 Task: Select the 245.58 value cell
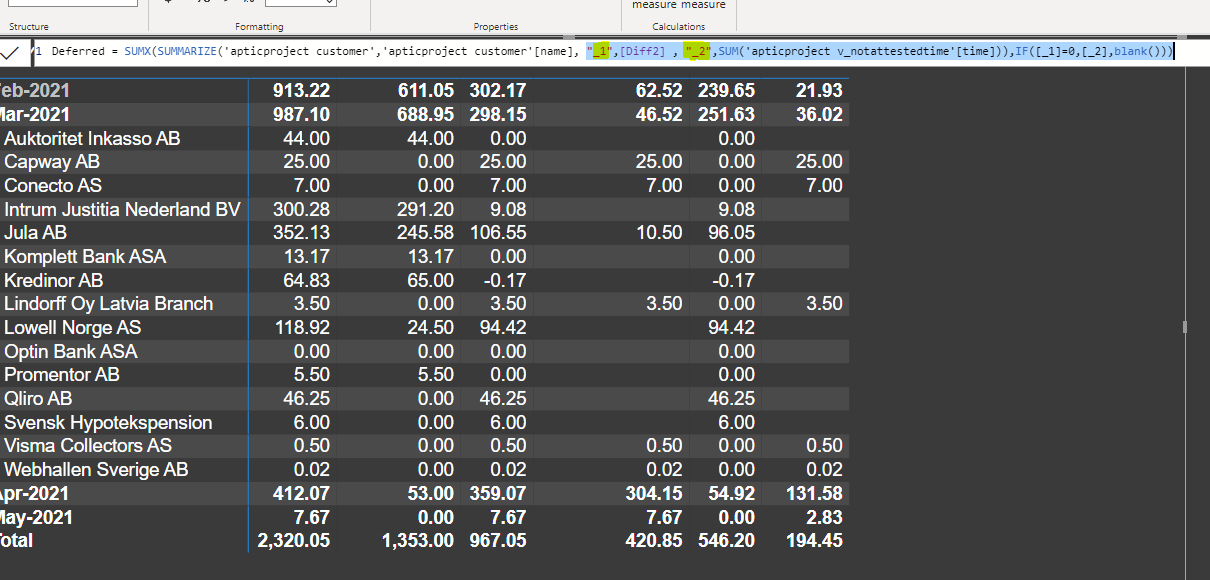pos(426,233)
